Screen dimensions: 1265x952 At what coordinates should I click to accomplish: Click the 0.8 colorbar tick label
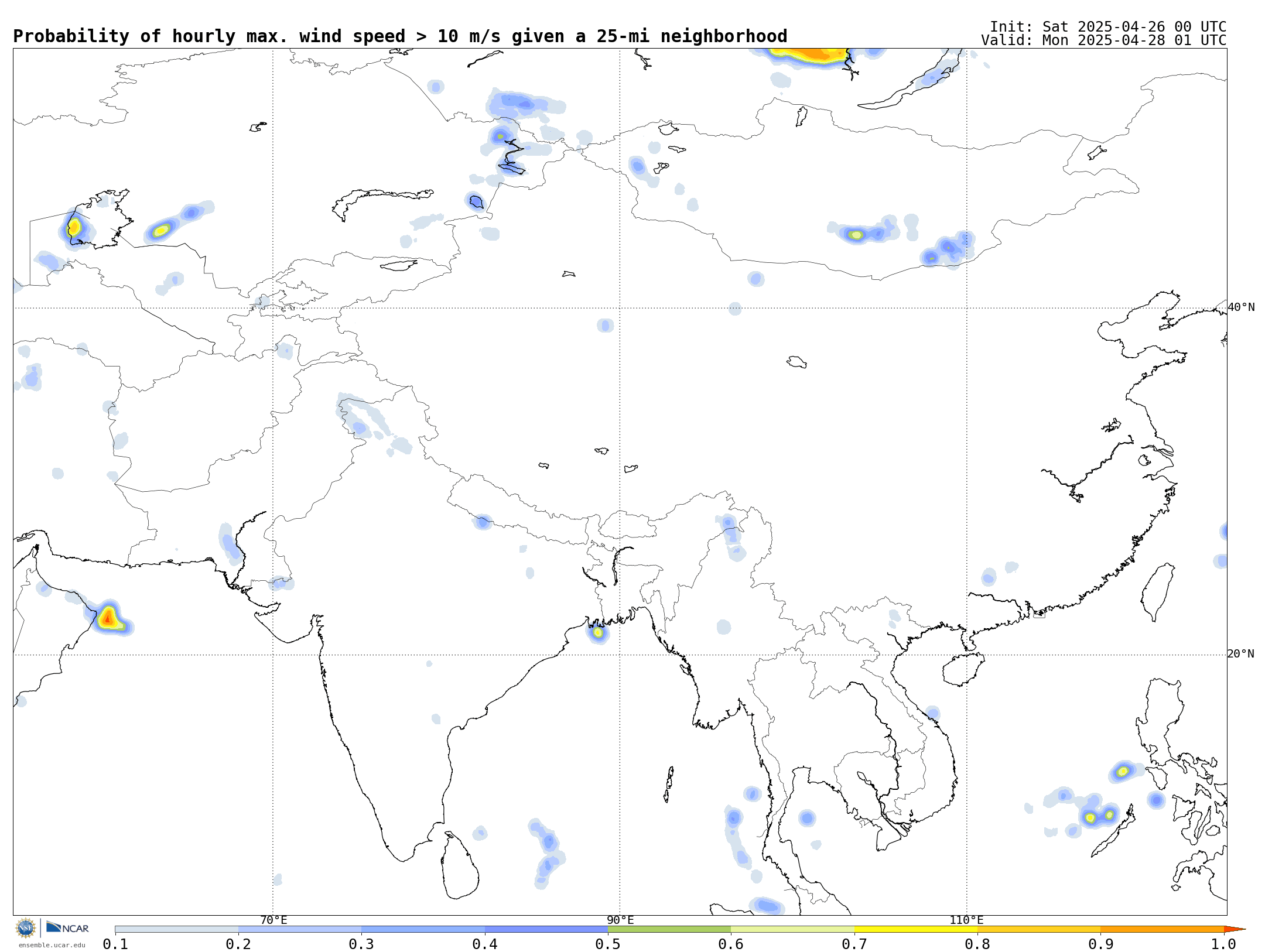[x=977, y=944]
